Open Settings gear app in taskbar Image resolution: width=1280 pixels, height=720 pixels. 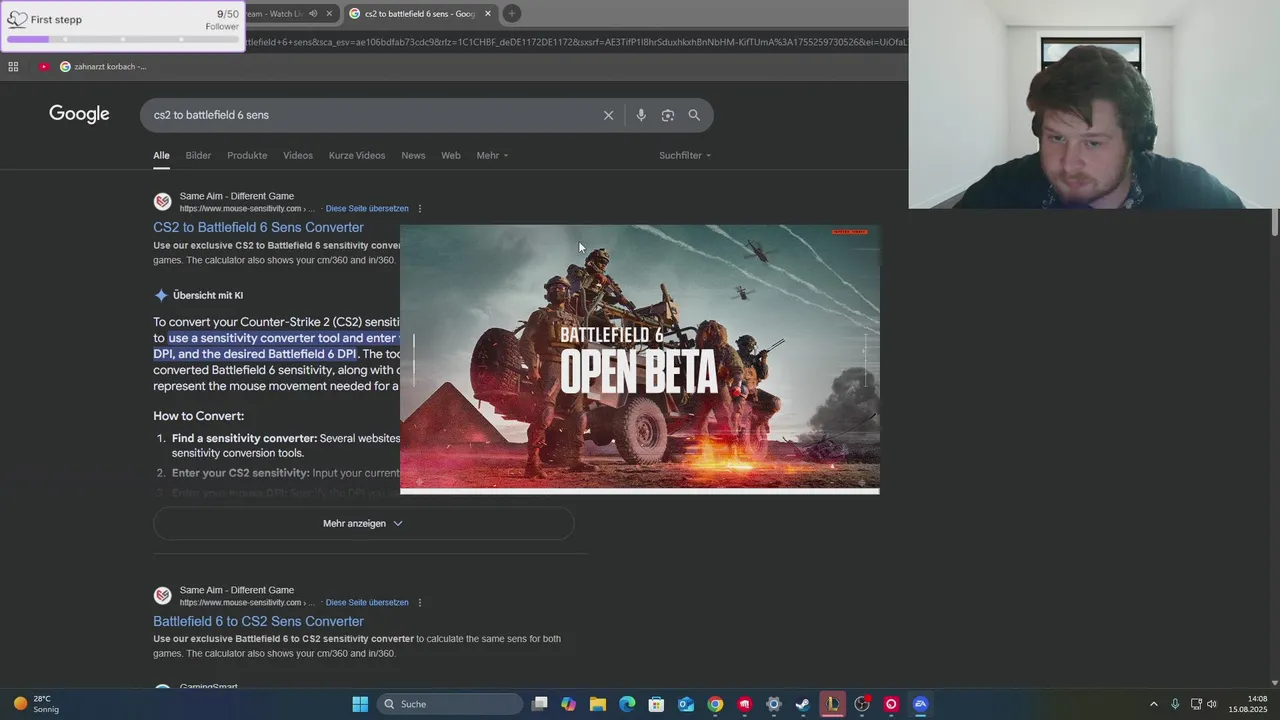(773, 704)
